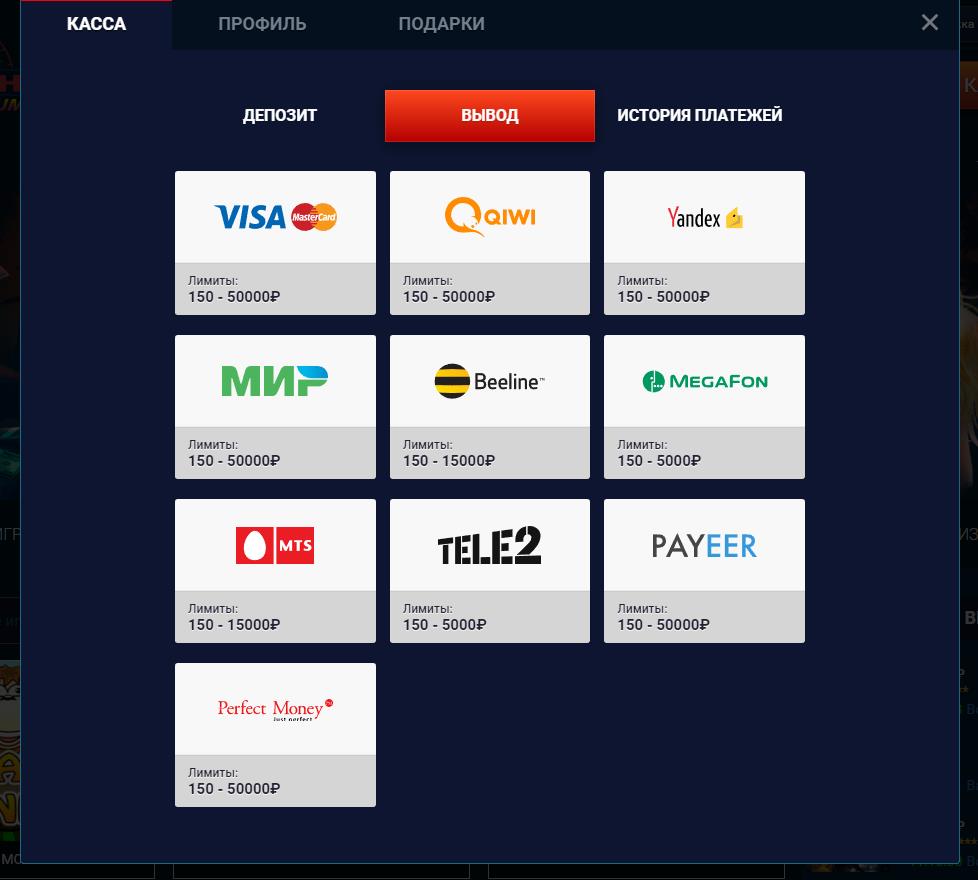This screenshot has width=978, height=880.
Task: Select Perfect Money payment logo
Action: click(x=275, y=709)
